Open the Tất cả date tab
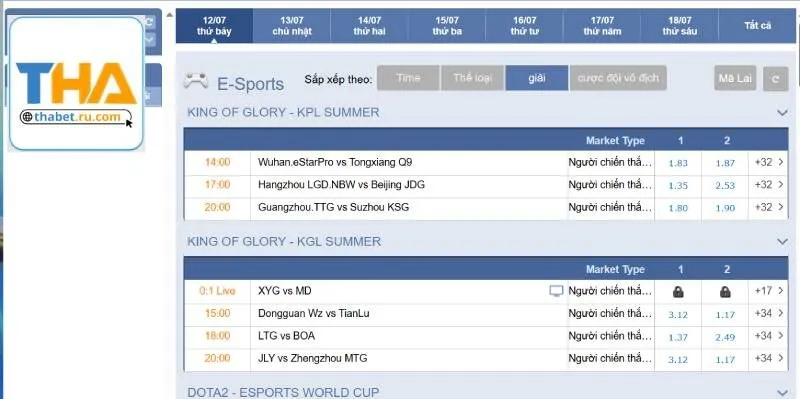800x399 pixels. click(x=757, y=26)
